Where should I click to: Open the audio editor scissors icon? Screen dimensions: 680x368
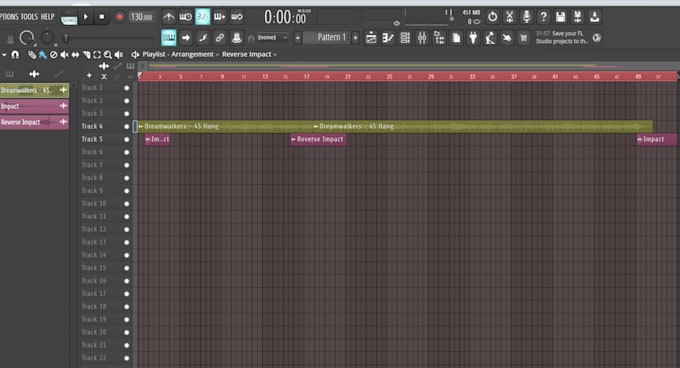point(509,17)
